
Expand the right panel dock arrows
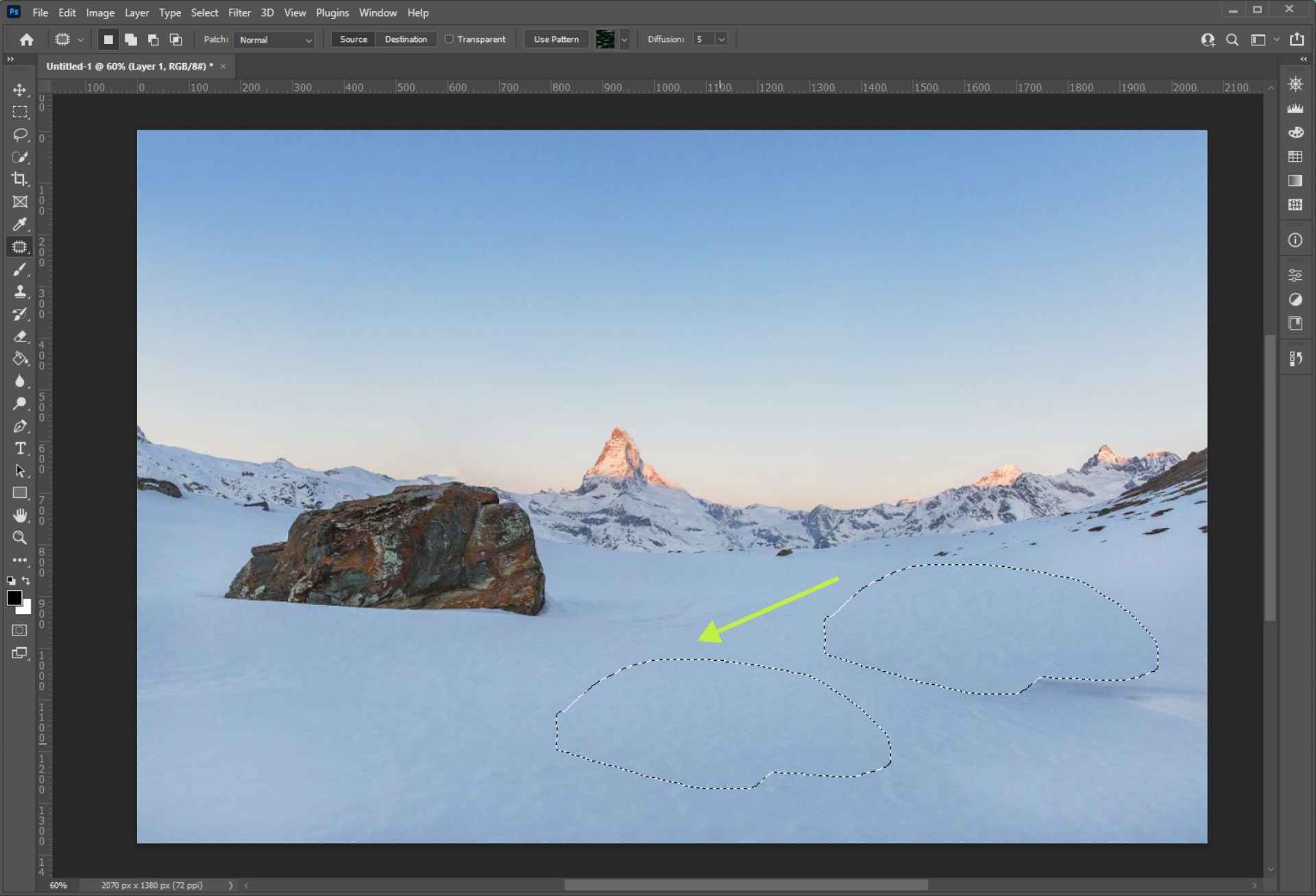click(1303, 60)
